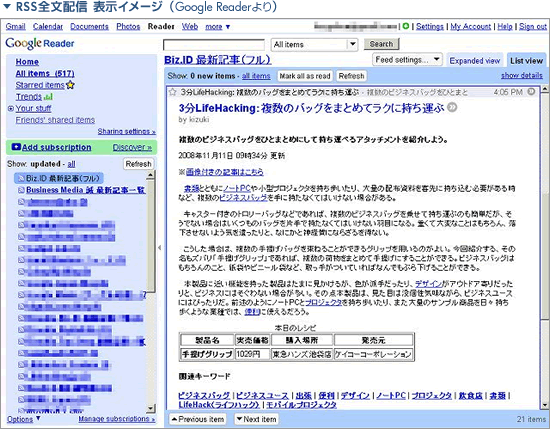Image resolution: width=550 pixels, height=429 pixels.
Task: Open Trends link
Action: 29,96
